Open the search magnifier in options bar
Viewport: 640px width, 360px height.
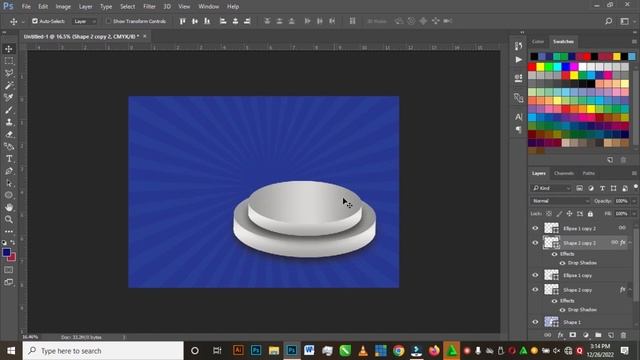point(608,21)
